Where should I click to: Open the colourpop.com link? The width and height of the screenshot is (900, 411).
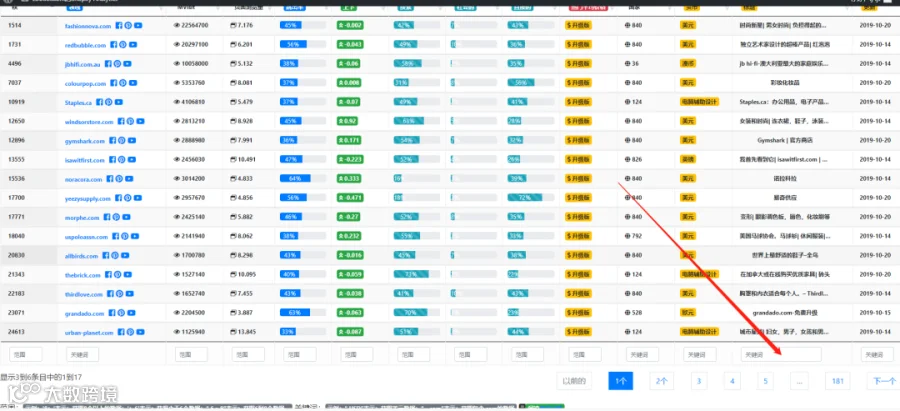(x=86, y=84)
